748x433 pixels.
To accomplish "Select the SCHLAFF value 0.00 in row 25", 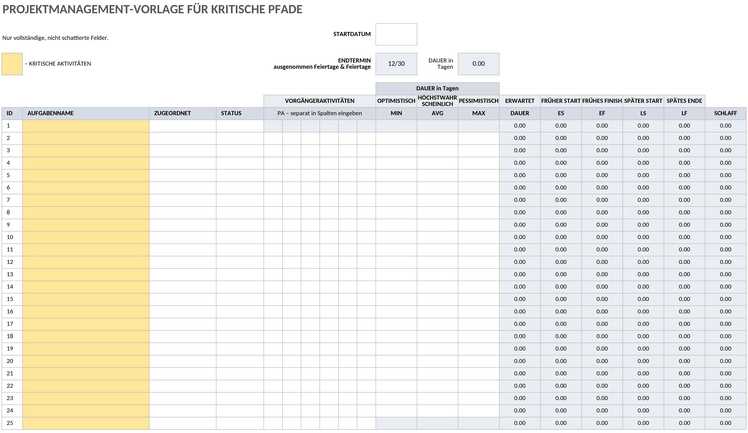I will click(726, 423).
